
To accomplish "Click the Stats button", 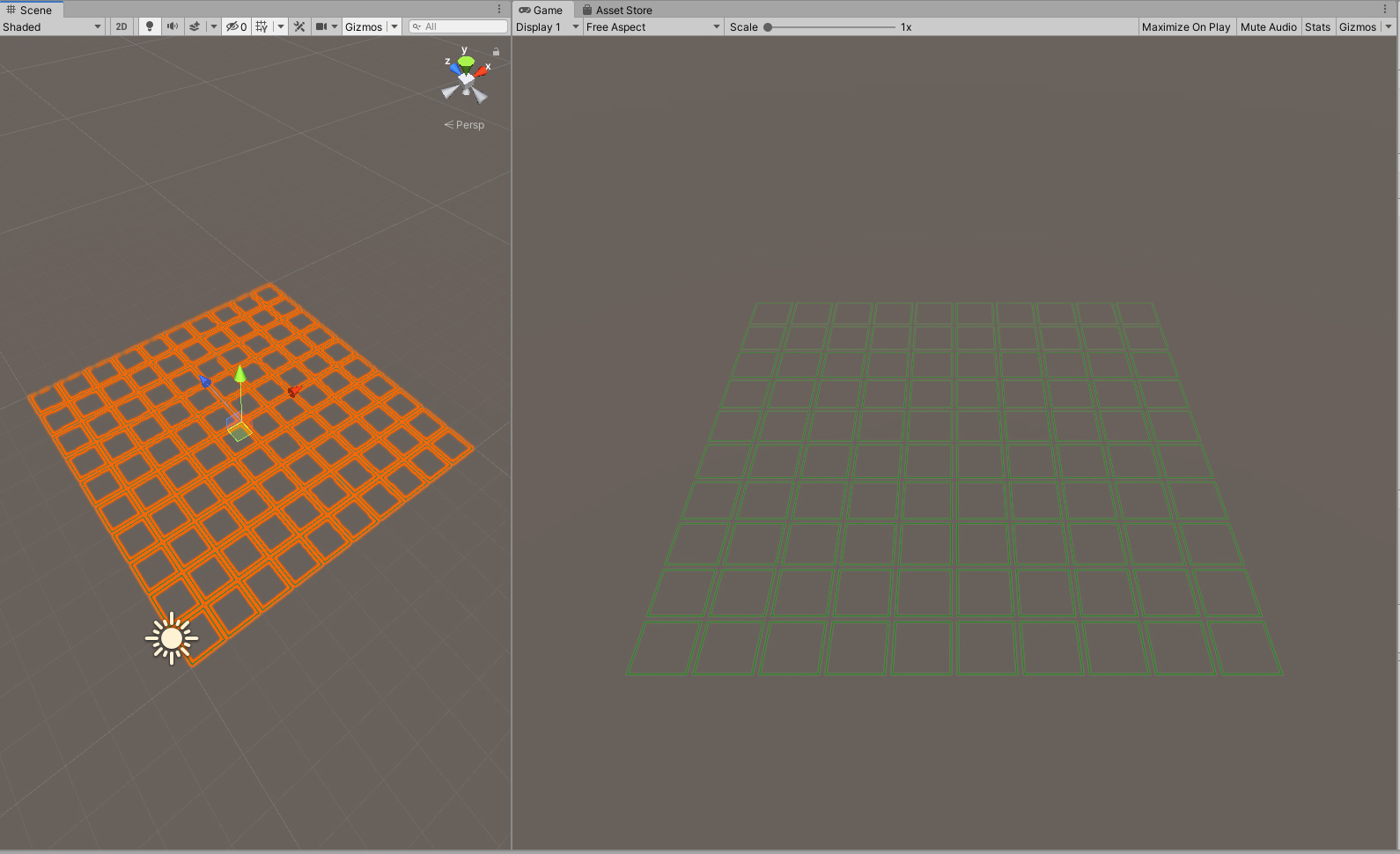I will point(1317,26).
